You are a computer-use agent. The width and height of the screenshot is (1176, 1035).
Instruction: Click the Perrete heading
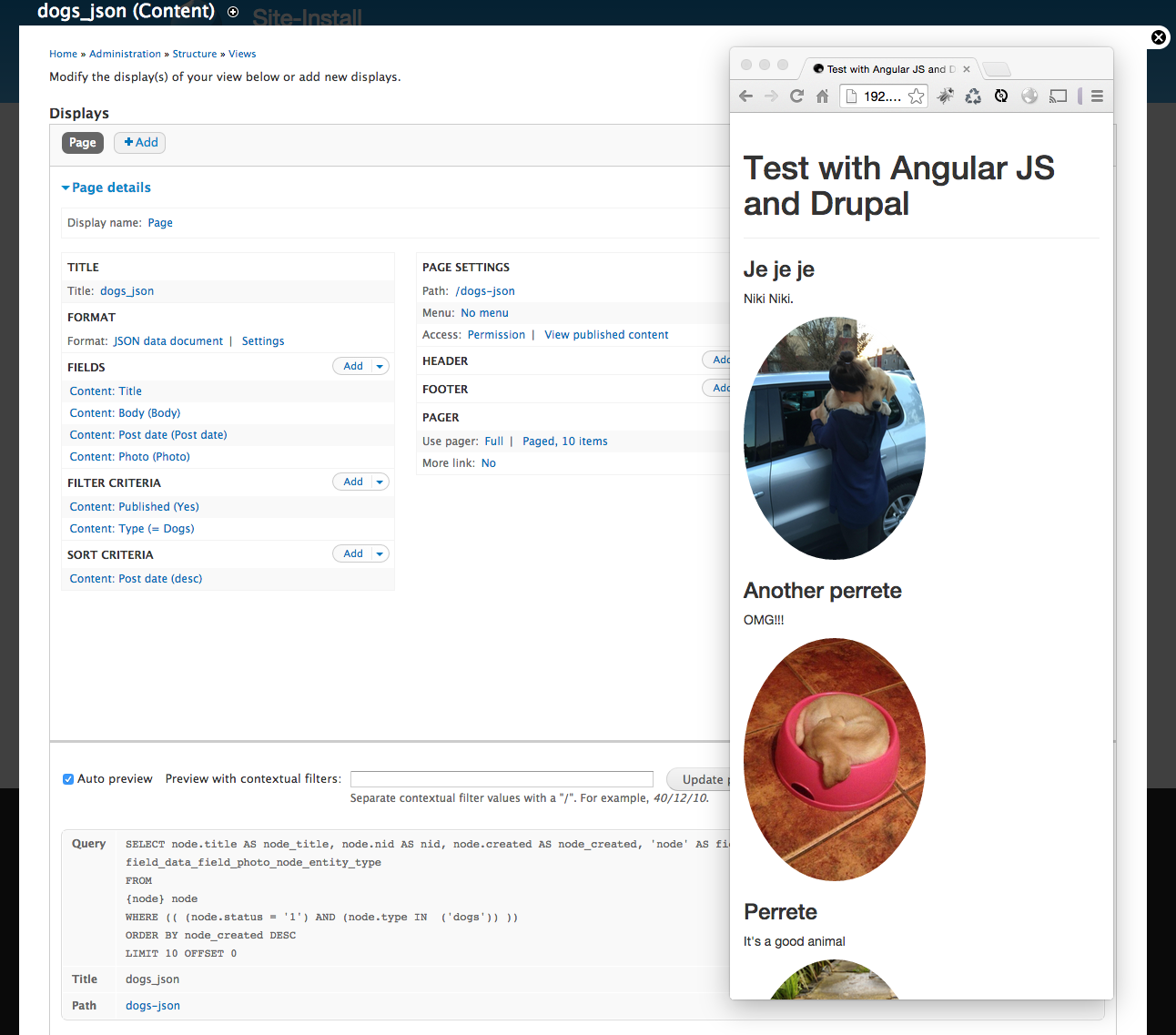click(x=780, y=912)
